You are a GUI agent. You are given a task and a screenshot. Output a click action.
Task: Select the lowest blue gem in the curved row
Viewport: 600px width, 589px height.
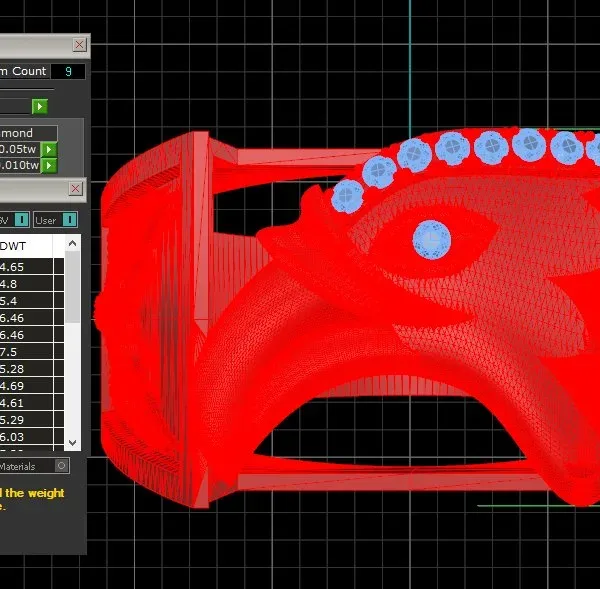347,196
